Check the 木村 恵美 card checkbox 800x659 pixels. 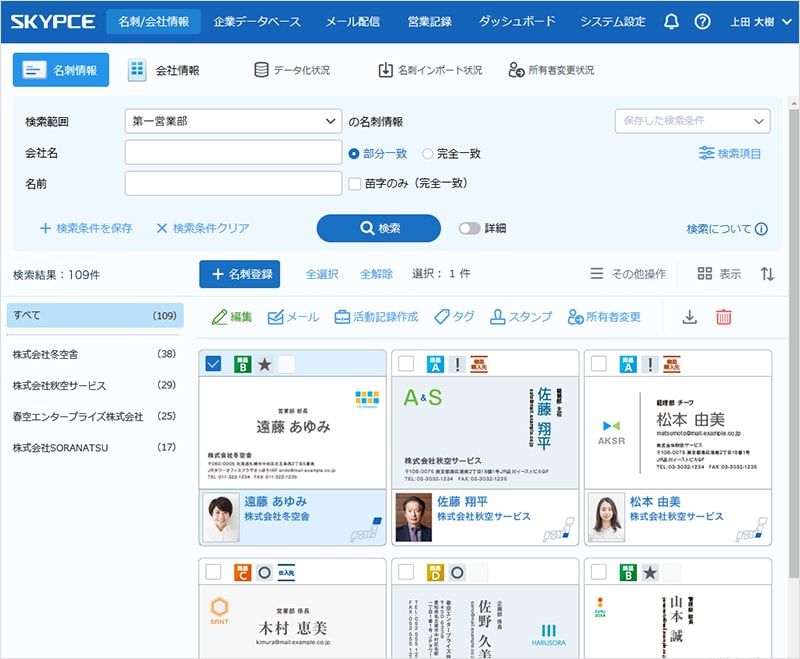tap(213, 572)
